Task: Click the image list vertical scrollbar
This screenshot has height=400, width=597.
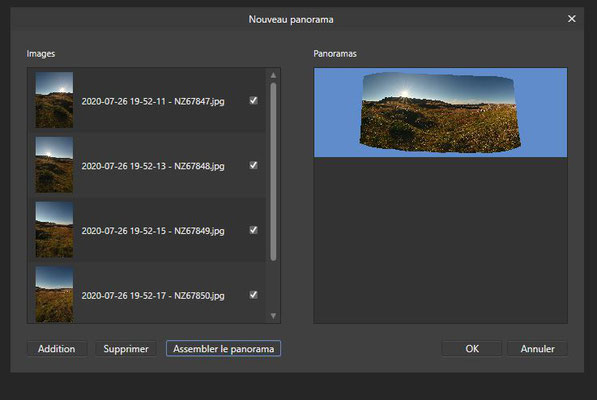Action: (273, 172)
